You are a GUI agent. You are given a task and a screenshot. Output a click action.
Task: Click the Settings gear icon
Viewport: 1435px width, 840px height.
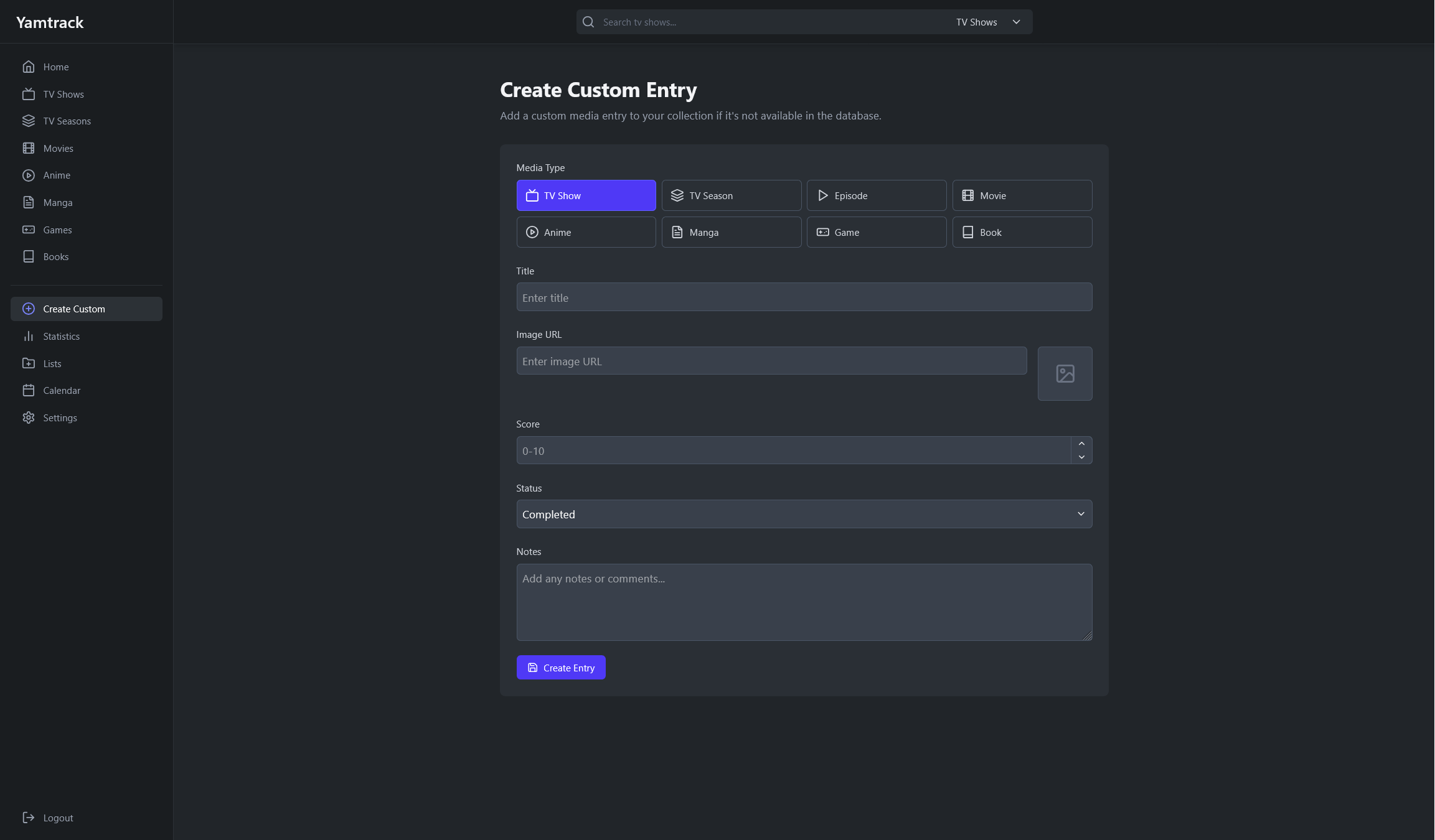(x=29, y=418)
